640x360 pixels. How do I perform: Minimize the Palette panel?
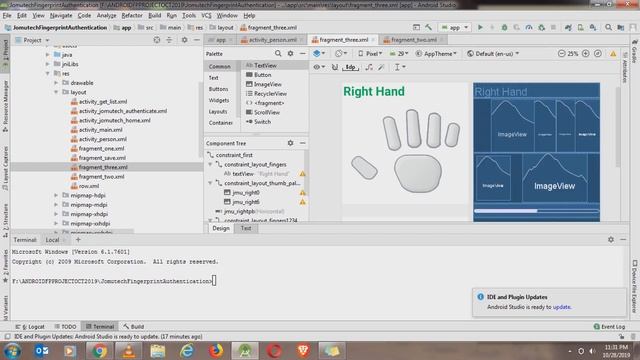pyautogui.click(x=302, y=53)
